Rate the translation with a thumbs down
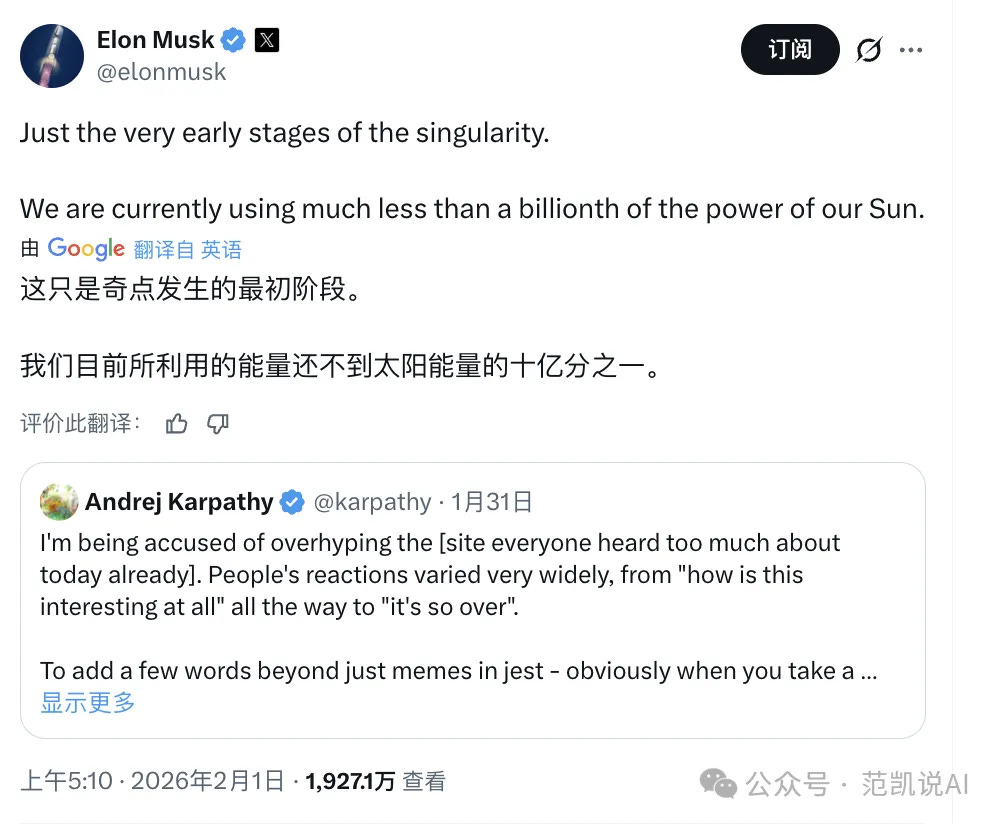1000x824 pixels. click(217, 423)
